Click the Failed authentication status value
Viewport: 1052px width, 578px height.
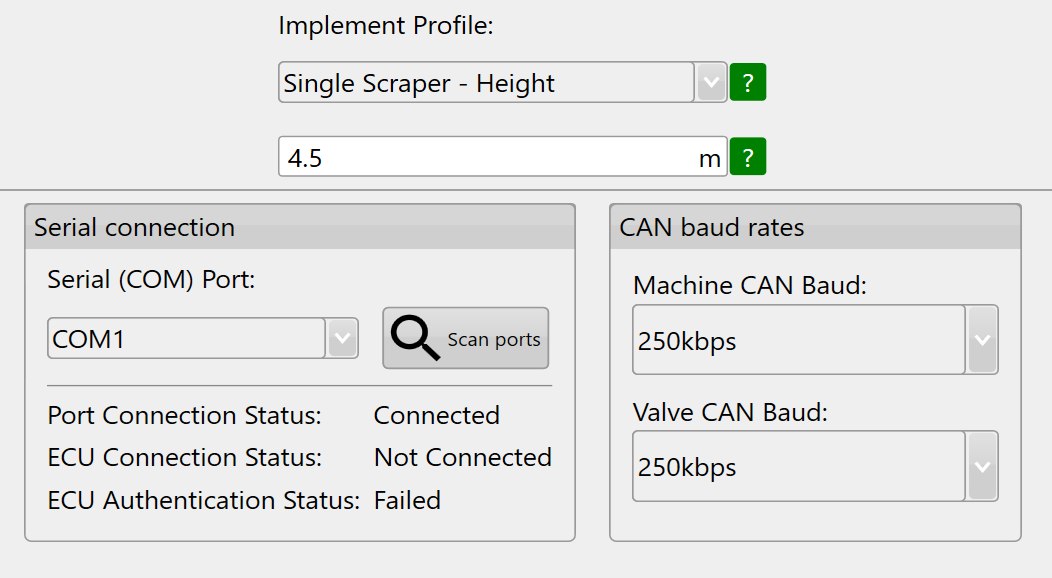pyautogui.click(x=407, y=501)
